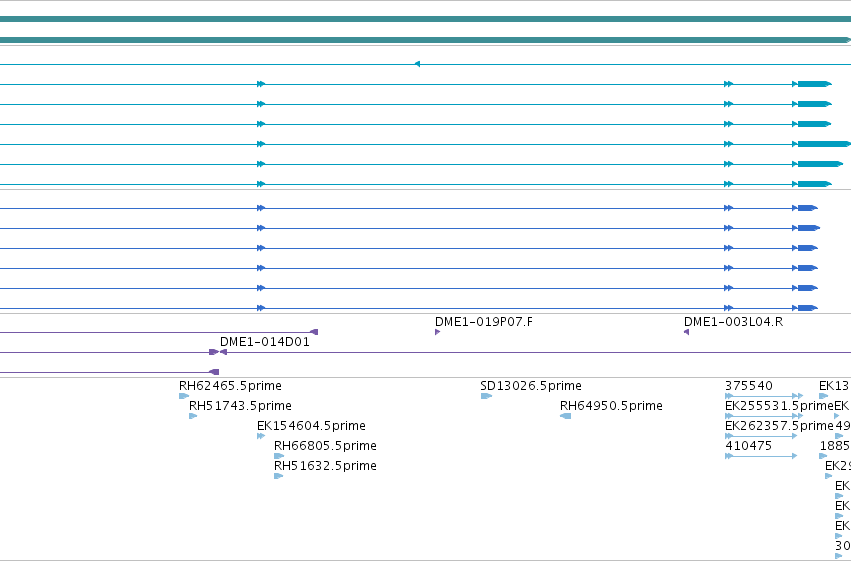Select the spliced feature line under 410475
This screenshot has height=561, width=851.
(x=761, y=456)
